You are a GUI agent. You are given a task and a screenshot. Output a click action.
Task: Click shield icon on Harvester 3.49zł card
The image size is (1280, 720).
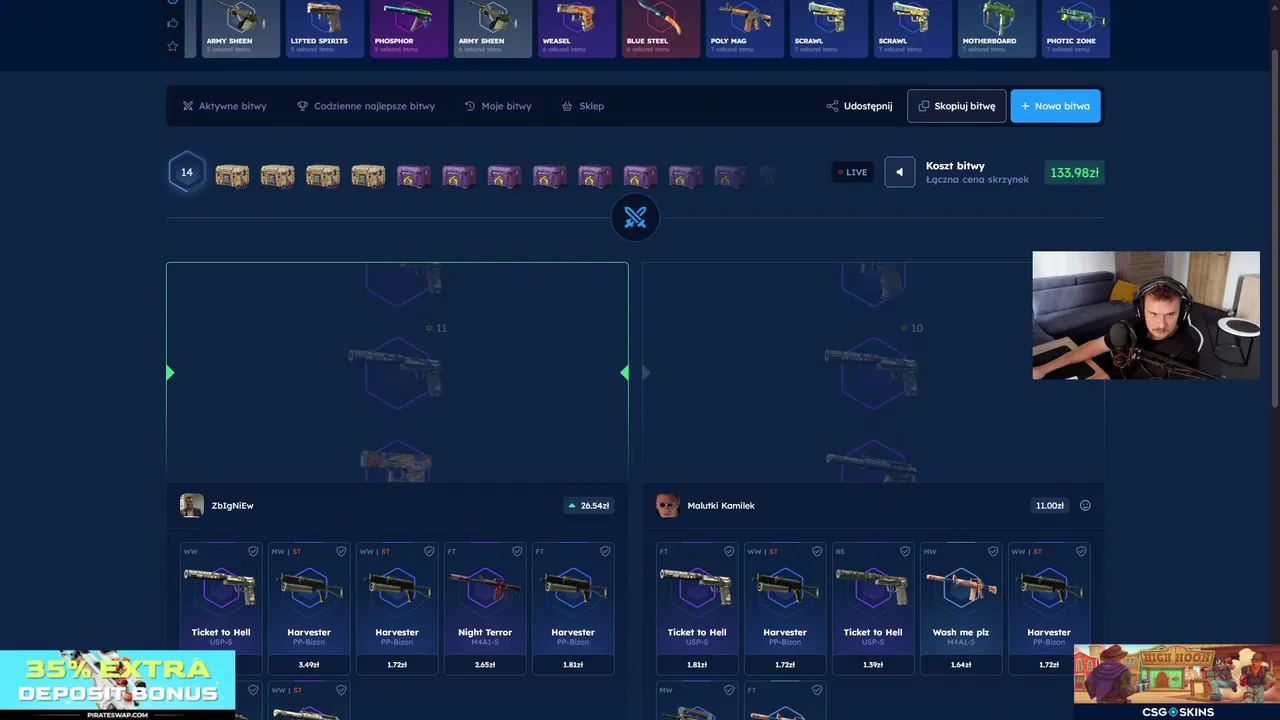pyautogui.click(x=341, y=551)
